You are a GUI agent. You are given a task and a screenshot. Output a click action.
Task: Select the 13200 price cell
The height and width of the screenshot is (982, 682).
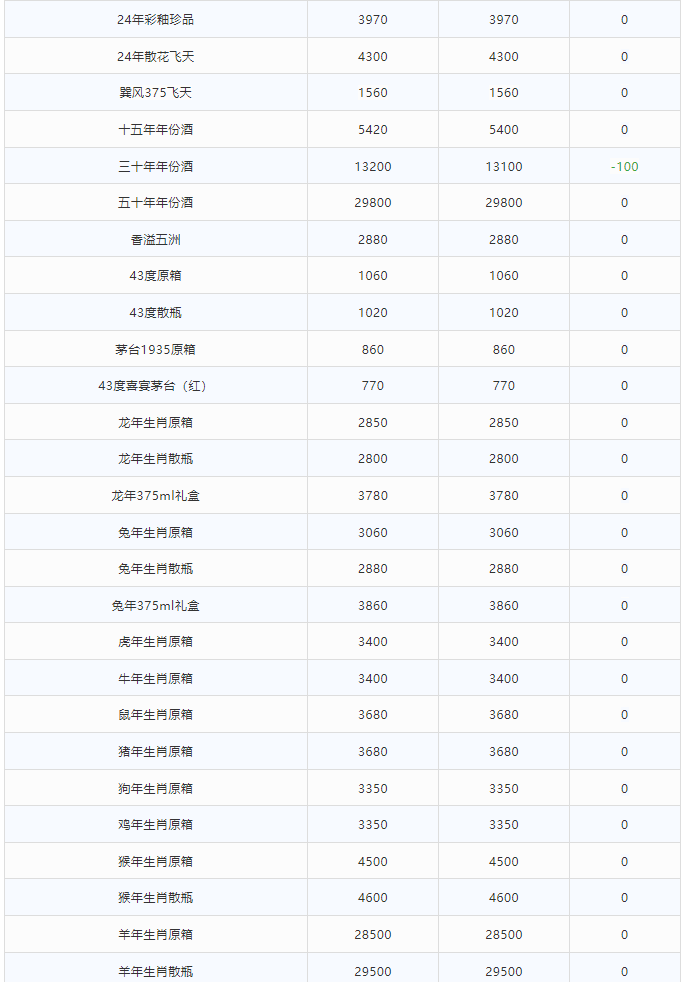(373, 166)
